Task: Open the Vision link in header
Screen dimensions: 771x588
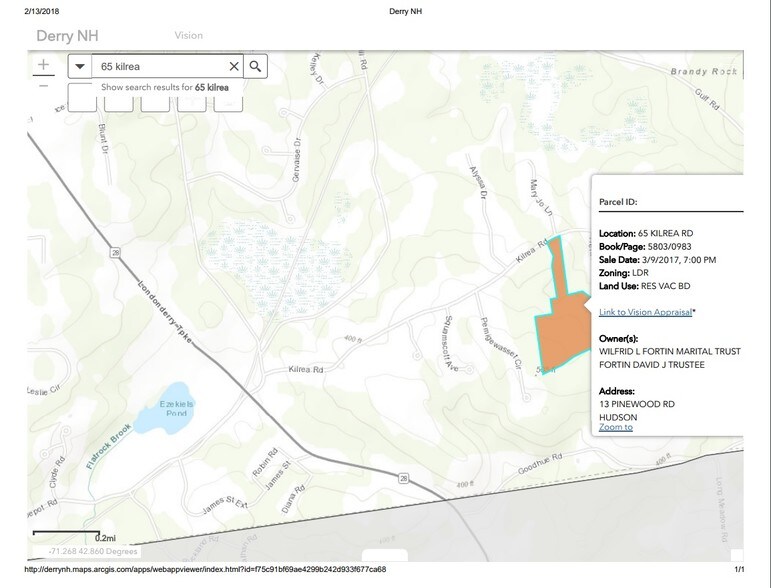Action: click(188, 35)
